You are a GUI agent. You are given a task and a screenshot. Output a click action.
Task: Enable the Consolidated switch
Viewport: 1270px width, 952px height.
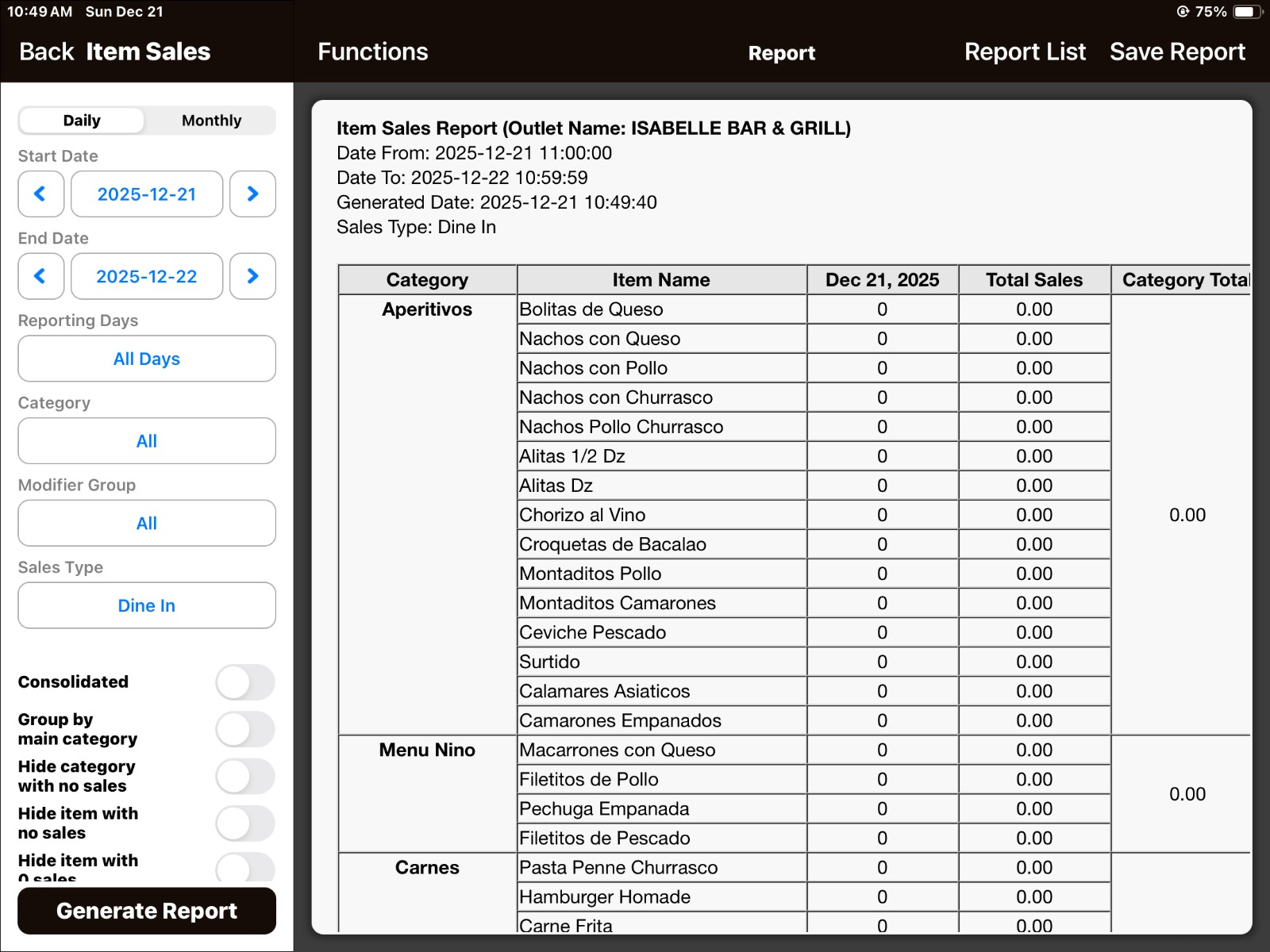[245, 682]
